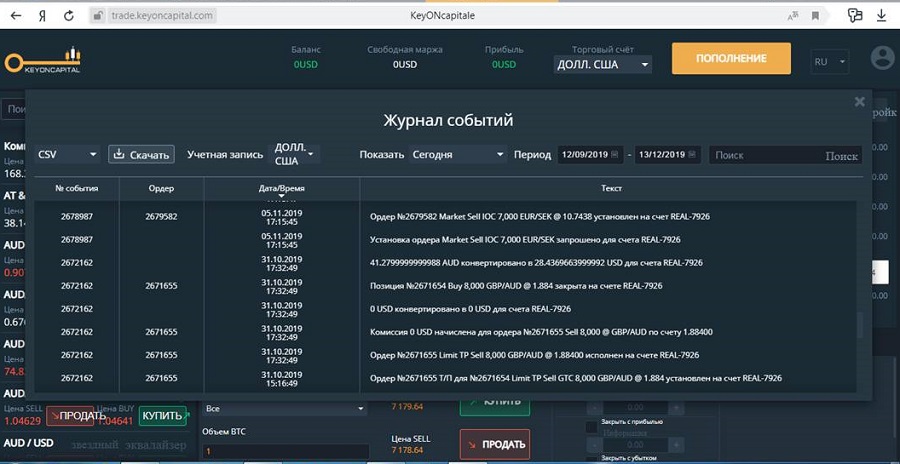The height and width of the screenshot is (464, 900).
Task: Click the Объем BTC volume input field
Action: coord(285,452)
